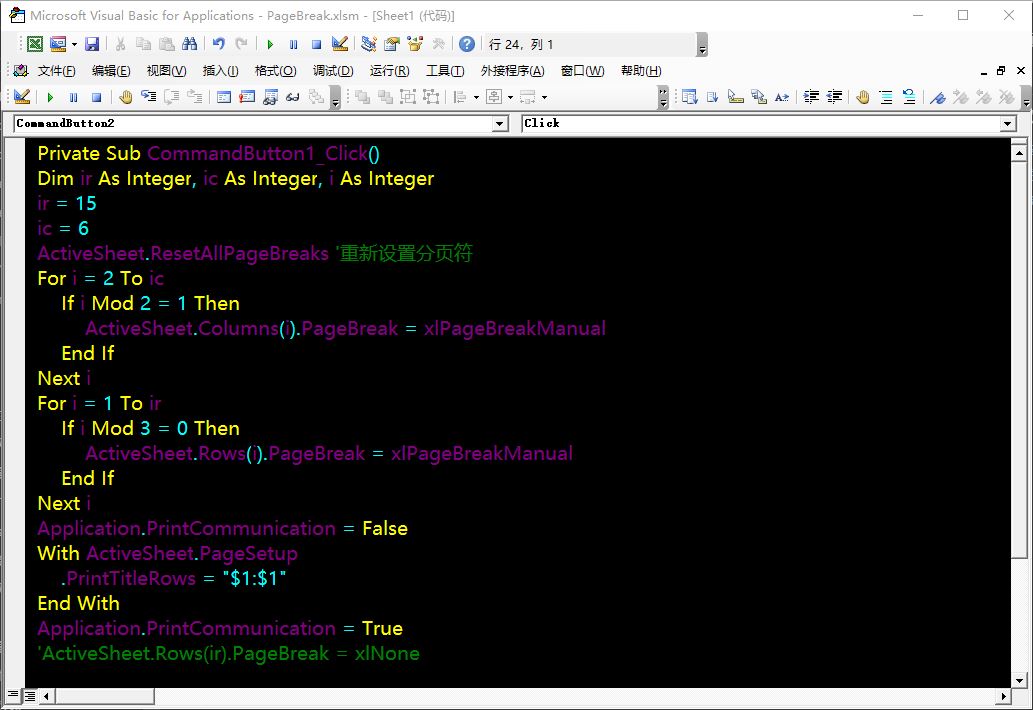Open the Project Explorer window
The width and height of the screenshot is (1033, 710).
[x=369, y=44]
